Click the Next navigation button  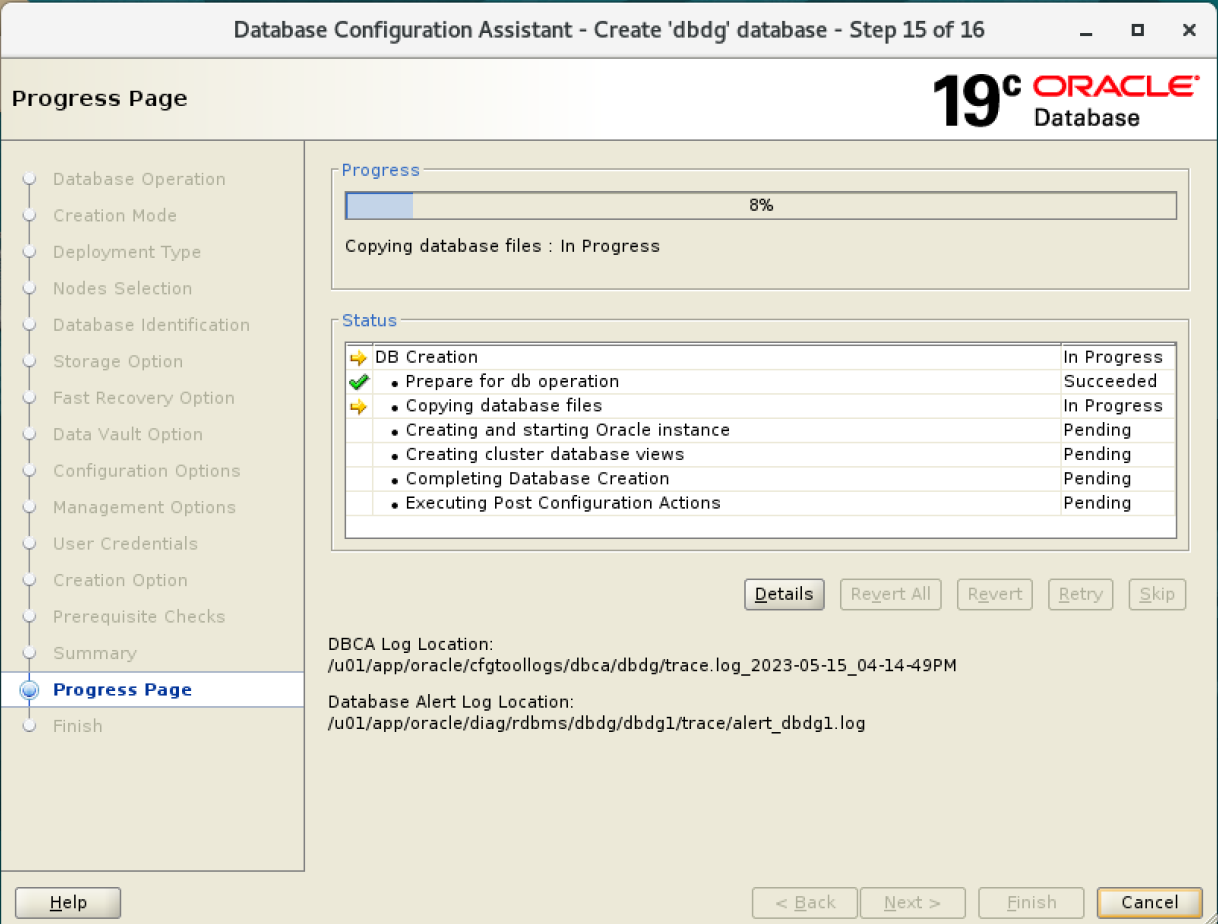point(913,902)
